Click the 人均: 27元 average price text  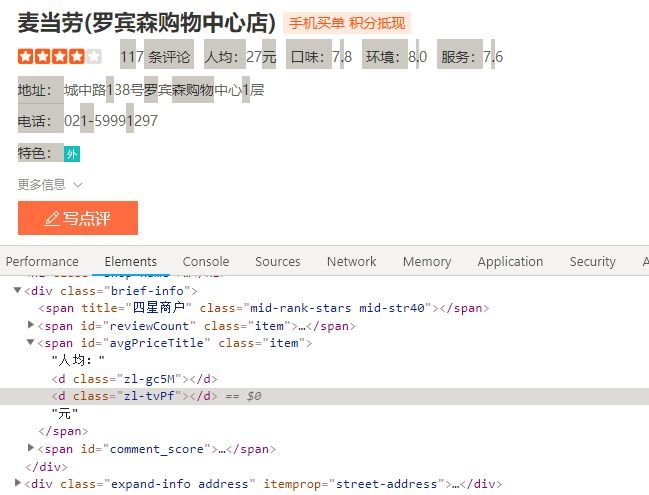(x=240, y=56)
